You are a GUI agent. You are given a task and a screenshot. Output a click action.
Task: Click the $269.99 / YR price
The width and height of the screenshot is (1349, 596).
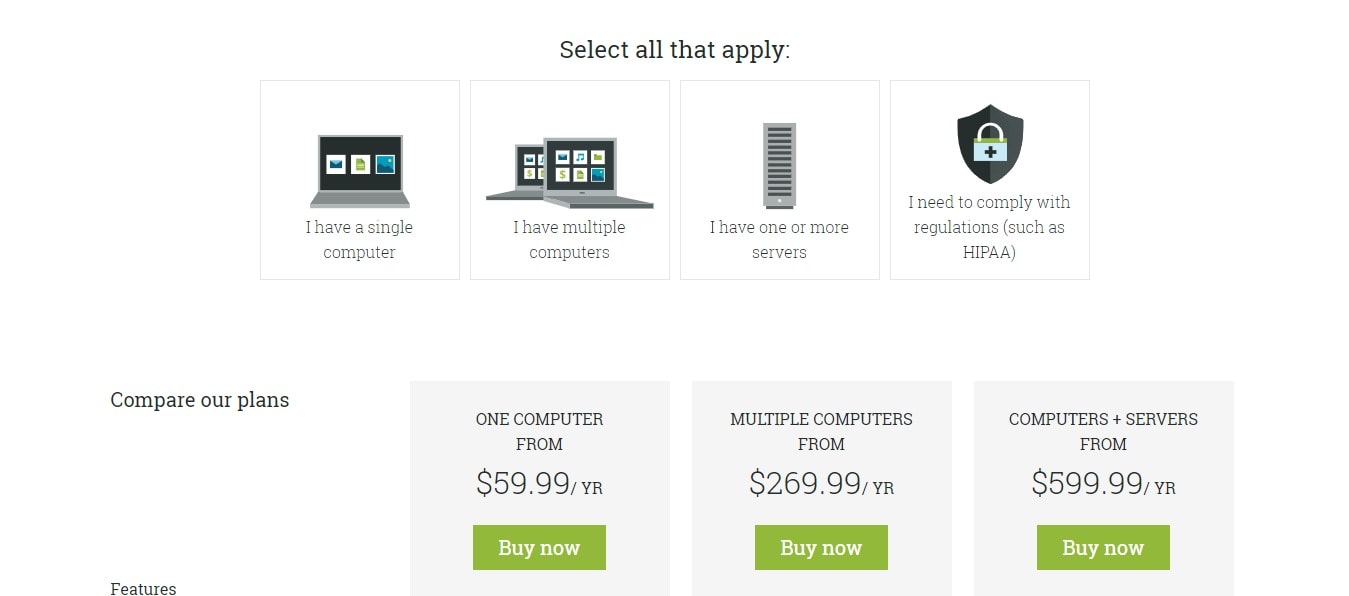[x=821, y=484]
